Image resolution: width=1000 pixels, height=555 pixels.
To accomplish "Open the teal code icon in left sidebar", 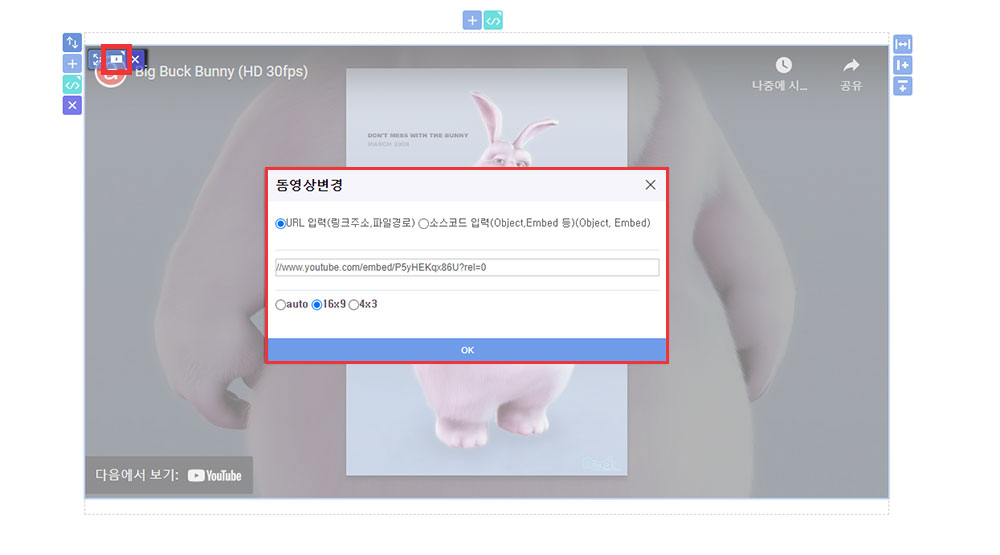I will pos(72,84).
